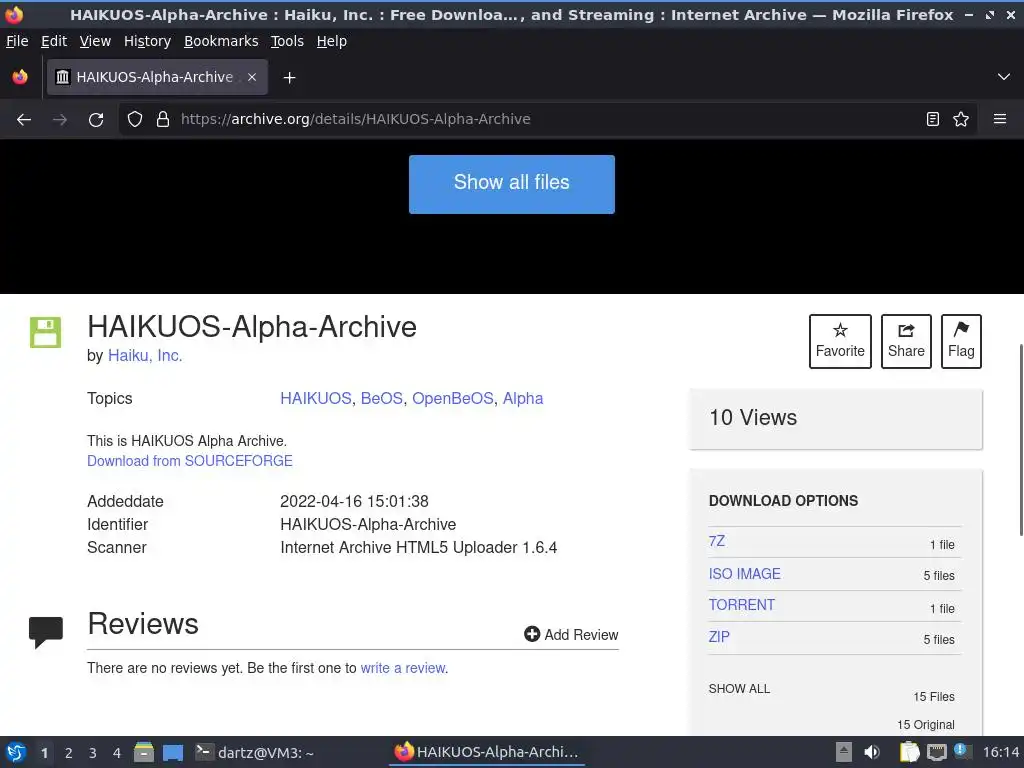Click the Add Review plus icon

532,634
